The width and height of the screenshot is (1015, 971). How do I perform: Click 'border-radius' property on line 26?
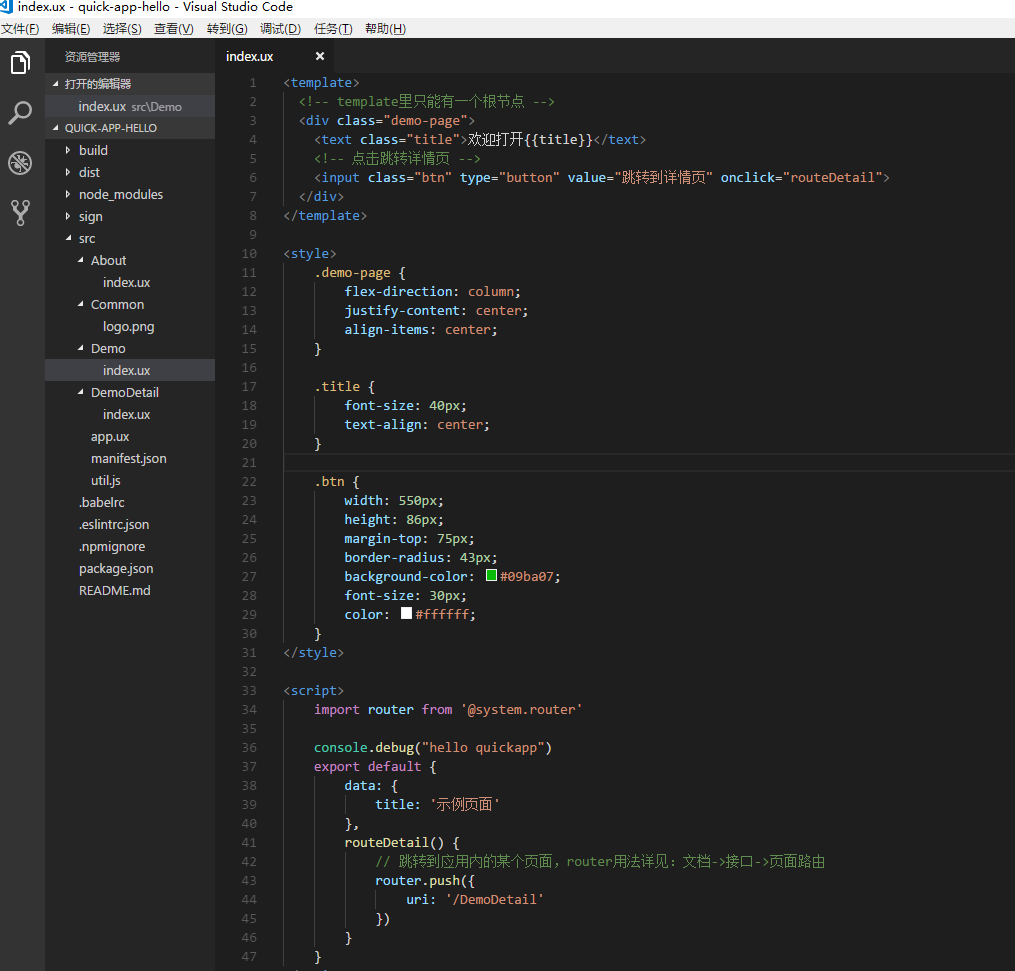click(x=394, y=558)
